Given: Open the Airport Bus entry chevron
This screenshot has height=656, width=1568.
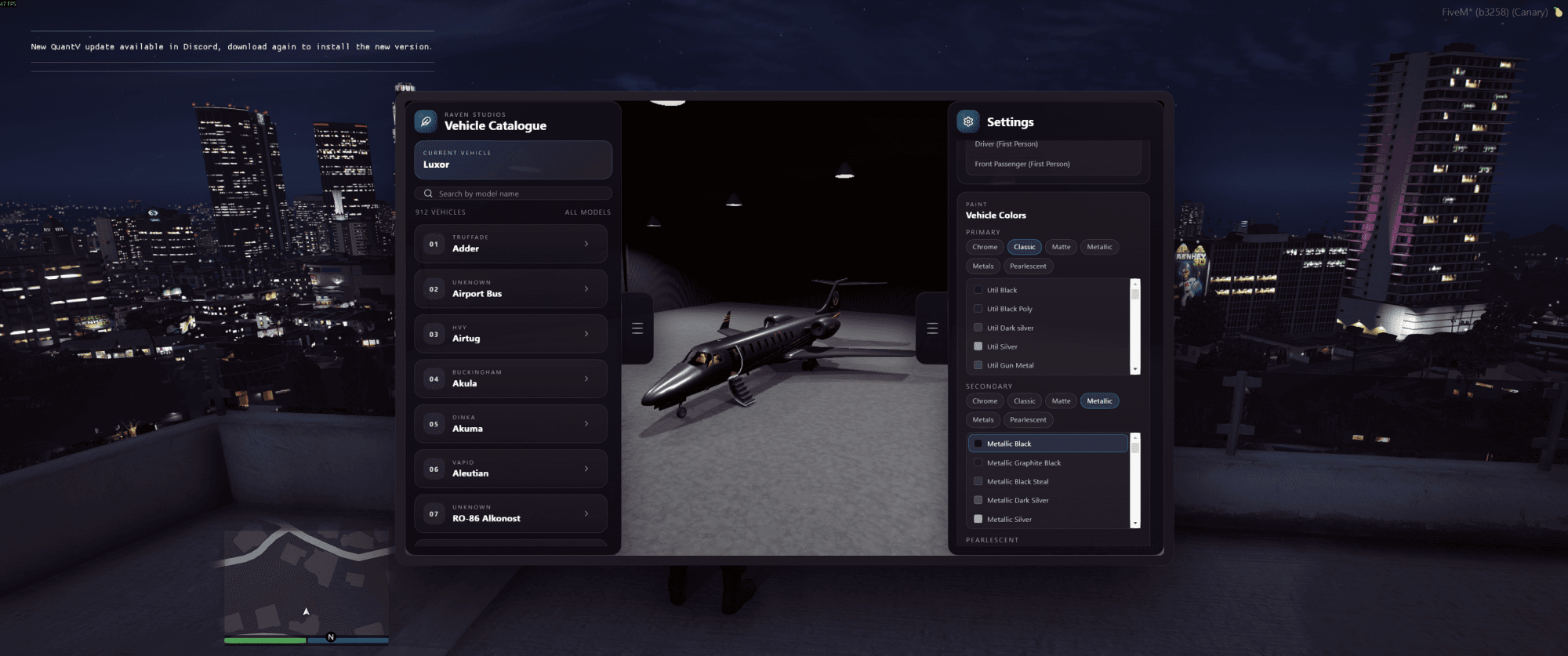Looking at the screenshot, I should point(586,289).
